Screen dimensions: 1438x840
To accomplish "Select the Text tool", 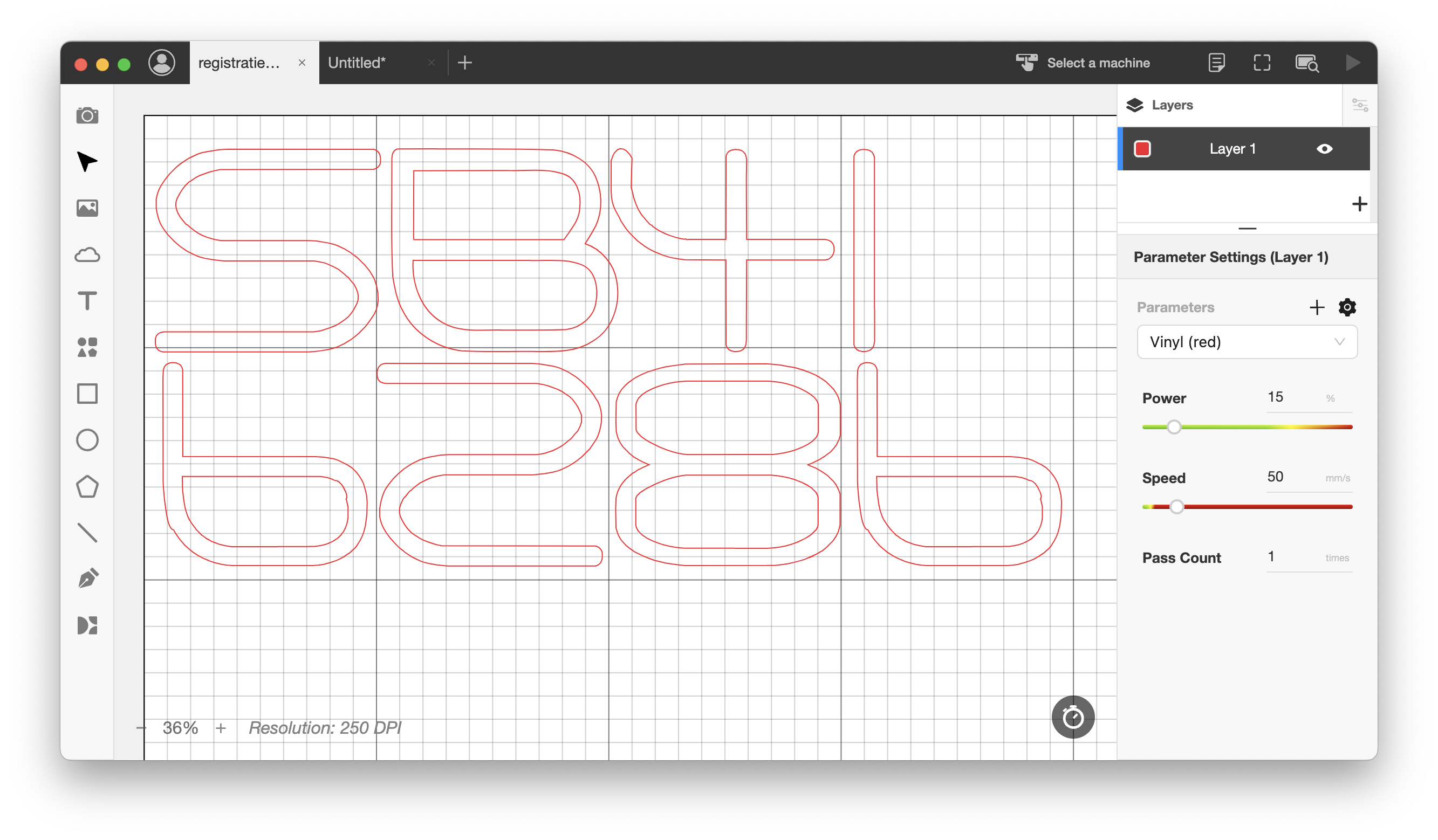I will (87, 300).
